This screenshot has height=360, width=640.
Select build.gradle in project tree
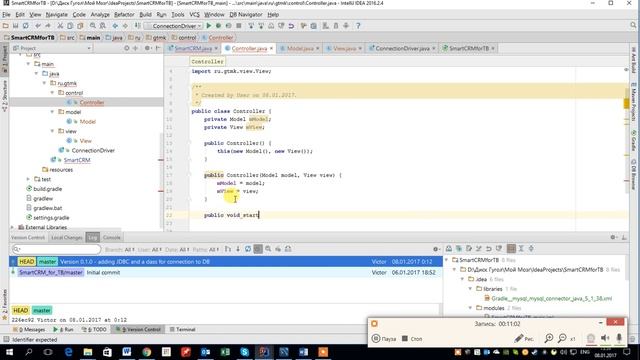coord(48,189)
